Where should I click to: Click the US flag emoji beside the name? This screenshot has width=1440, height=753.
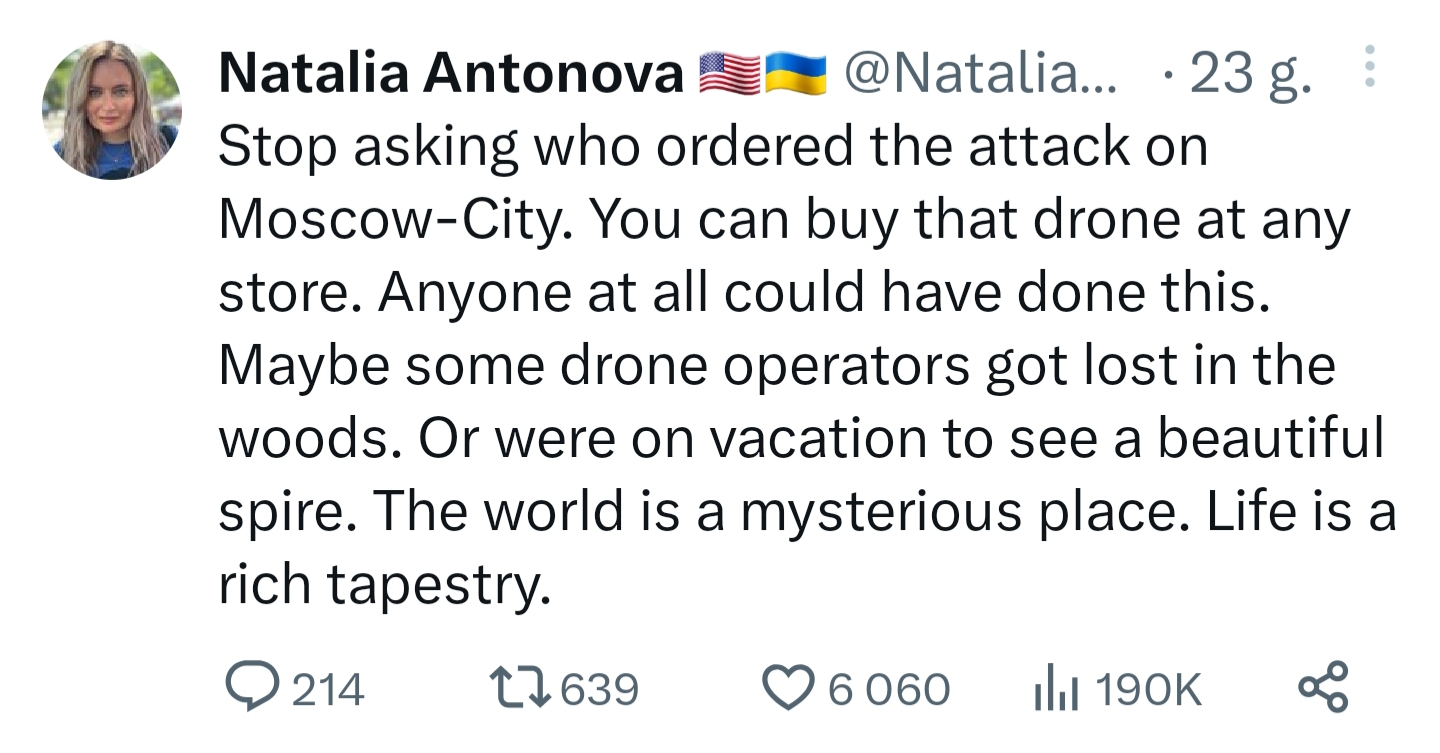(729, 74)
